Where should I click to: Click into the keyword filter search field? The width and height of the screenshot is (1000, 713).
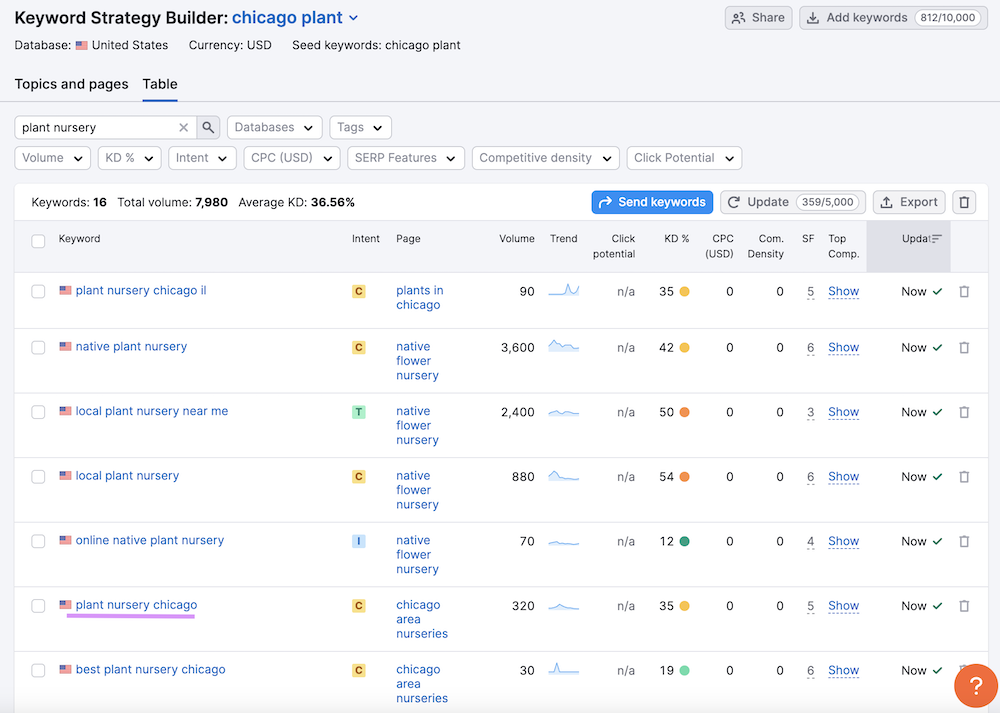click(97, 128)
